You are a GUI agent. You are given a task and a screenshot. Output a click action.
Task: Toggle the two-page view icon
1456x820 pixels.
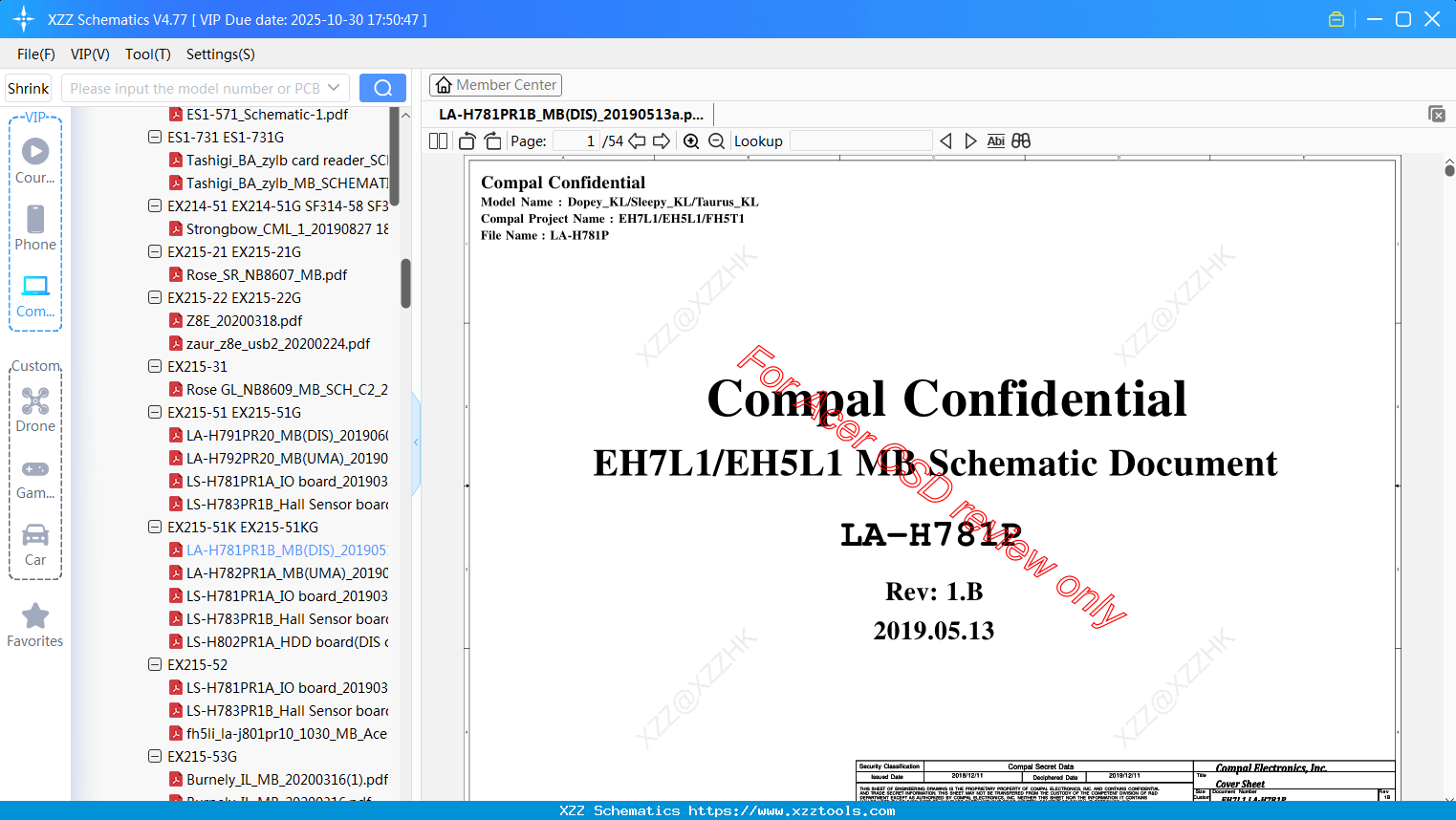(x=438, y=141)
